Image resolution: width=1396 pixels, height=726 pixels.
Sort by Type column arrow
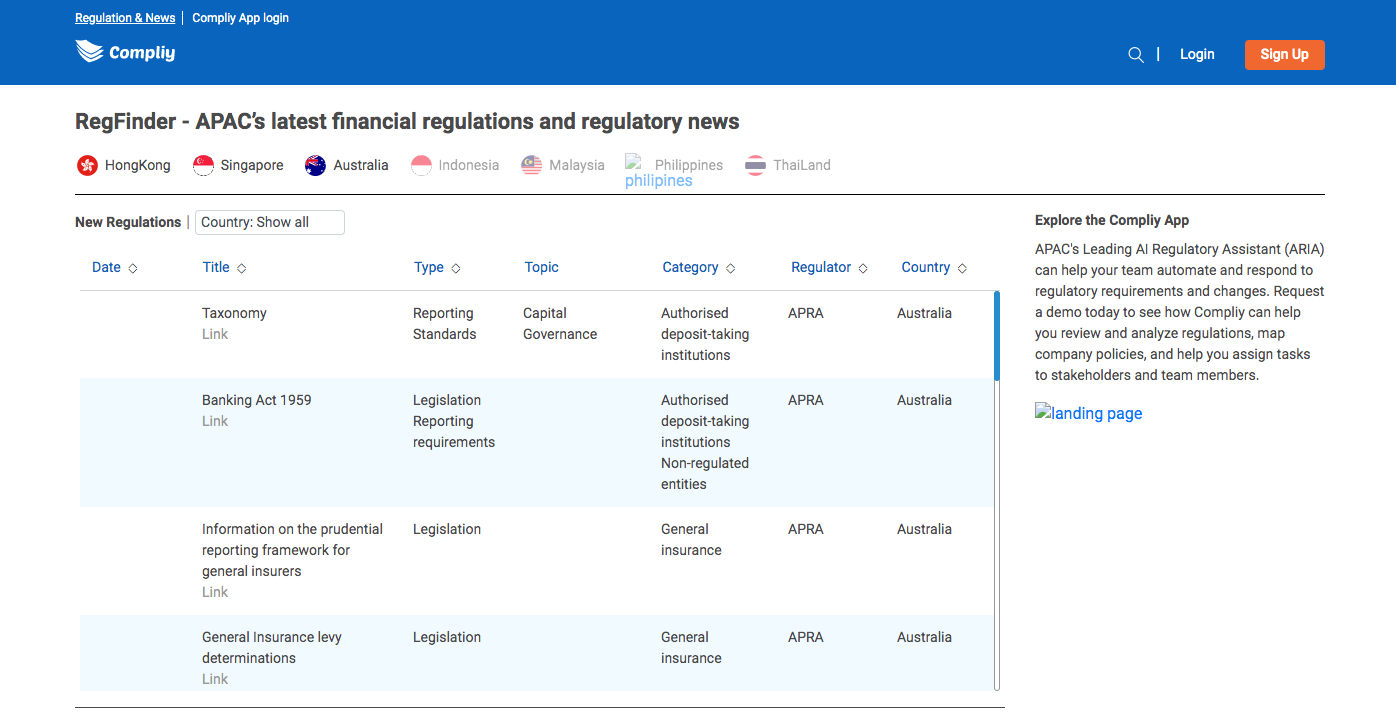pyautogui.click(x=456, y=268)
